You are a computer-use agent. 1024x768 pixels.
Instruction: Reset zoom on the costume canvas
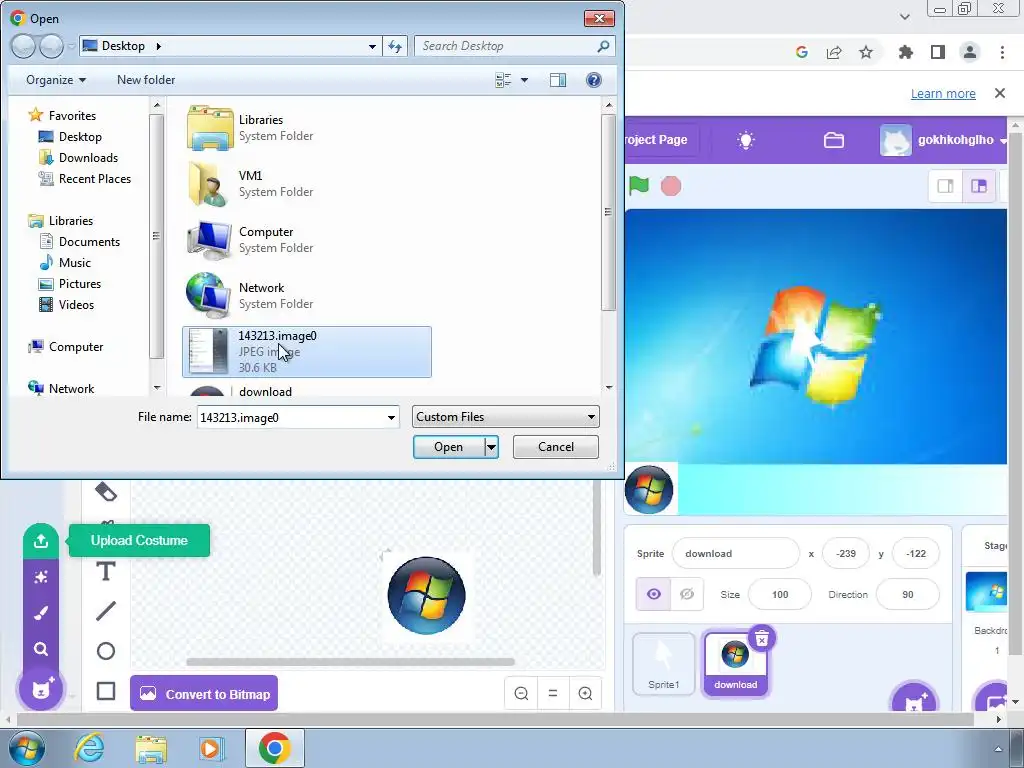552,693
